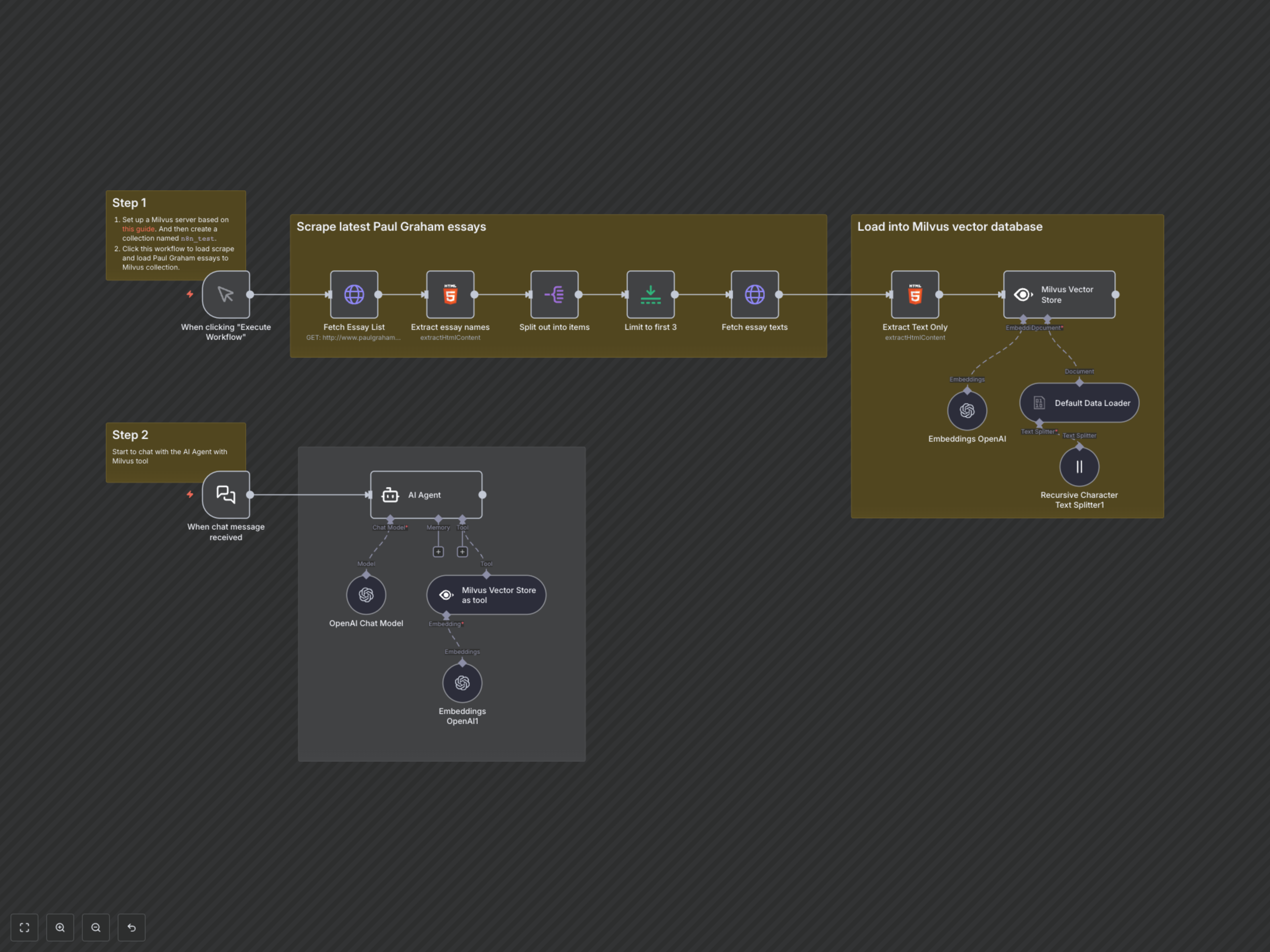Open the Split out into items node

(x=554, y=295)
